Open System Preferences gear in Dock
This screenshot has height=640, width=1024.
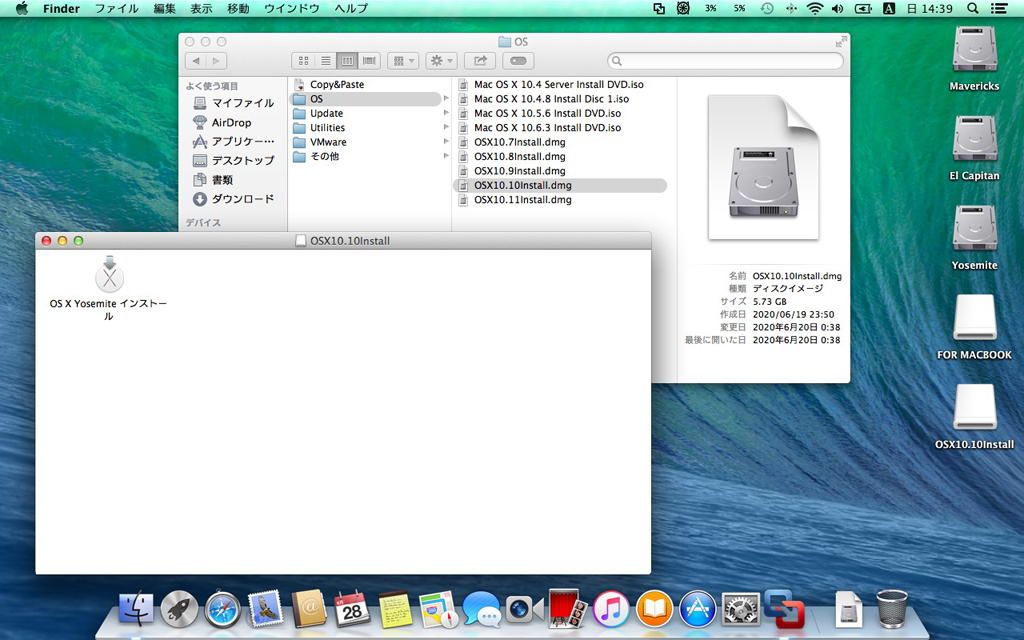click(x=740, y=610)
